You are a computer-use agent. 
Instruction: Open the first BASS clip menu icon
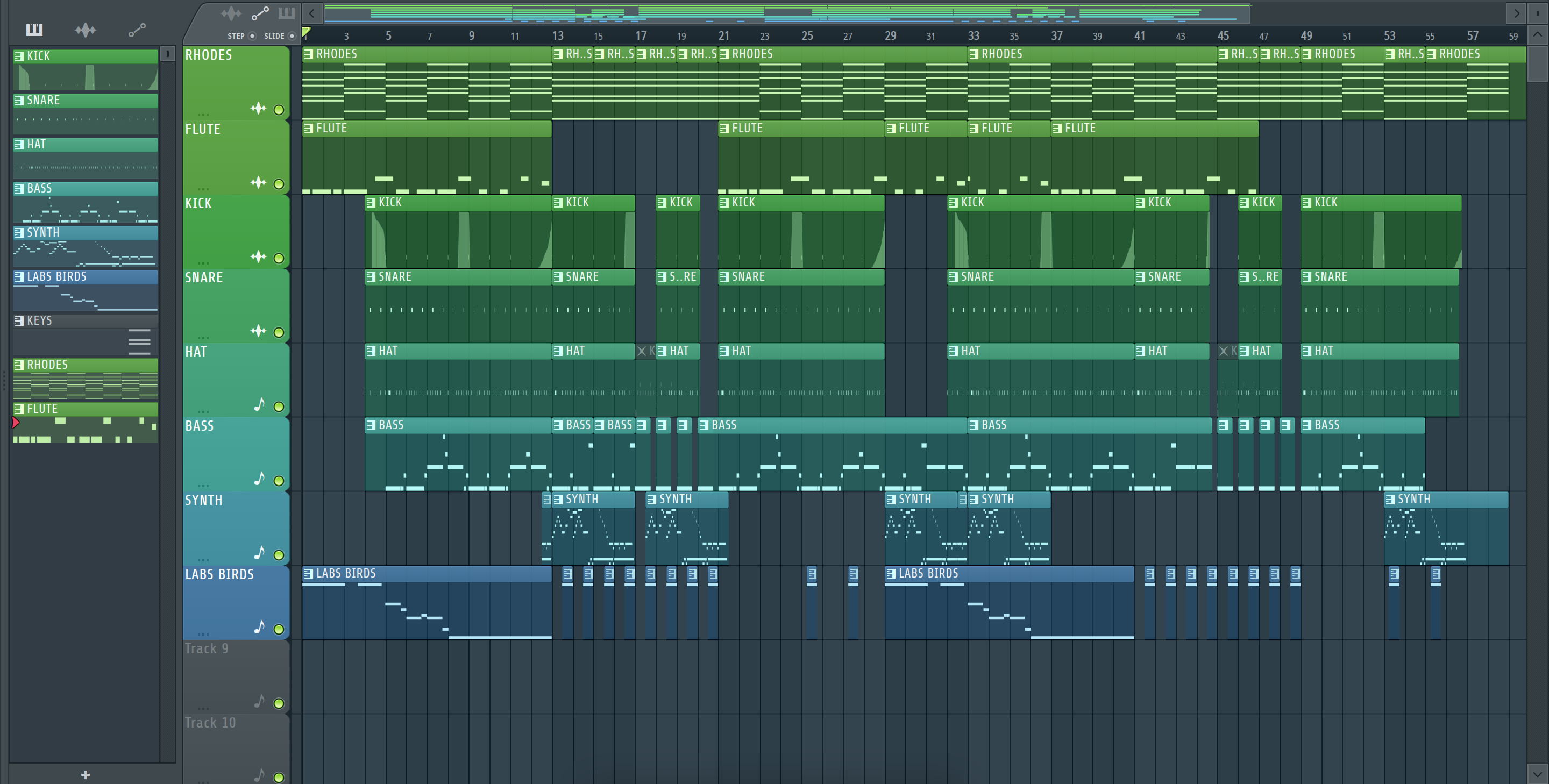(x=371, y=425)
